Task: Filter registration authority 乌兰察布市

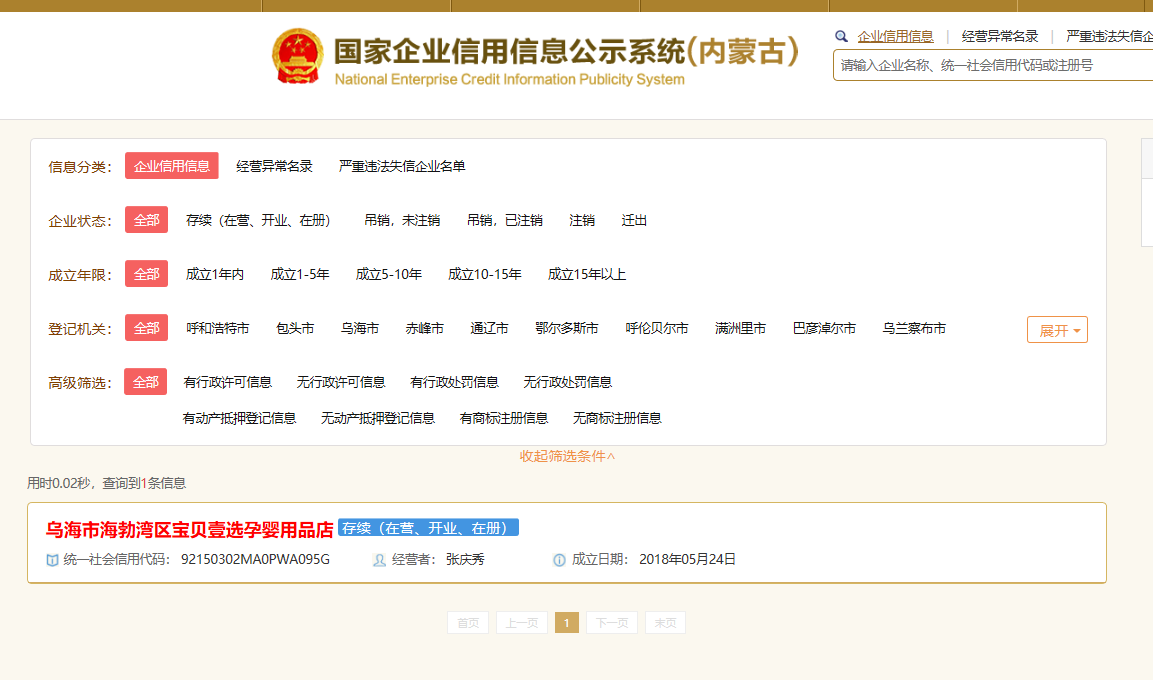Action: point(914,329)
